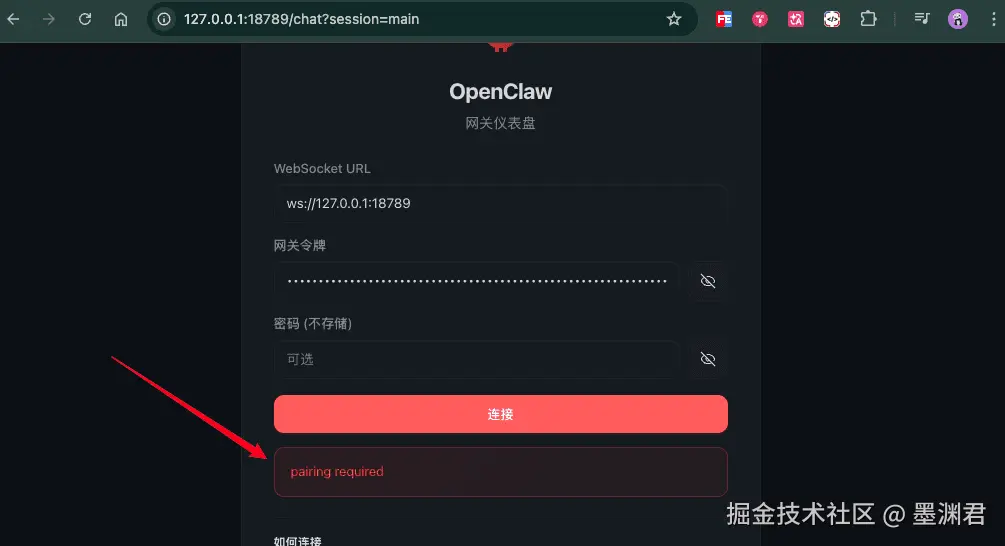This screenshot has width=1005, height=546.
Task: Open the Extensions puzzle-piece menu
Action: (868, 19)
